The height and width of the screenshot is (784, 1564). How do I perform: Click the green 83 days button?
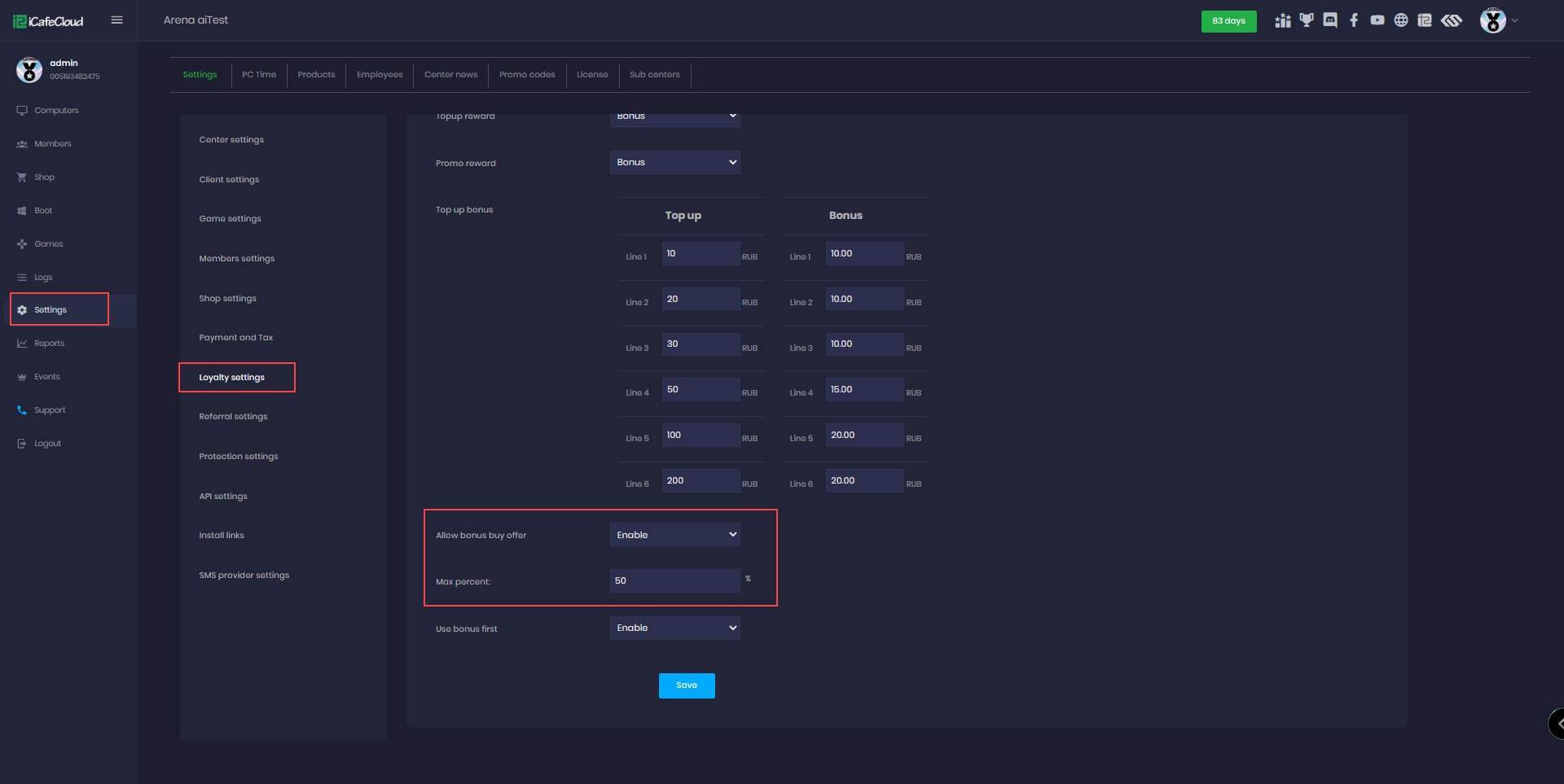coord(1228,21)
